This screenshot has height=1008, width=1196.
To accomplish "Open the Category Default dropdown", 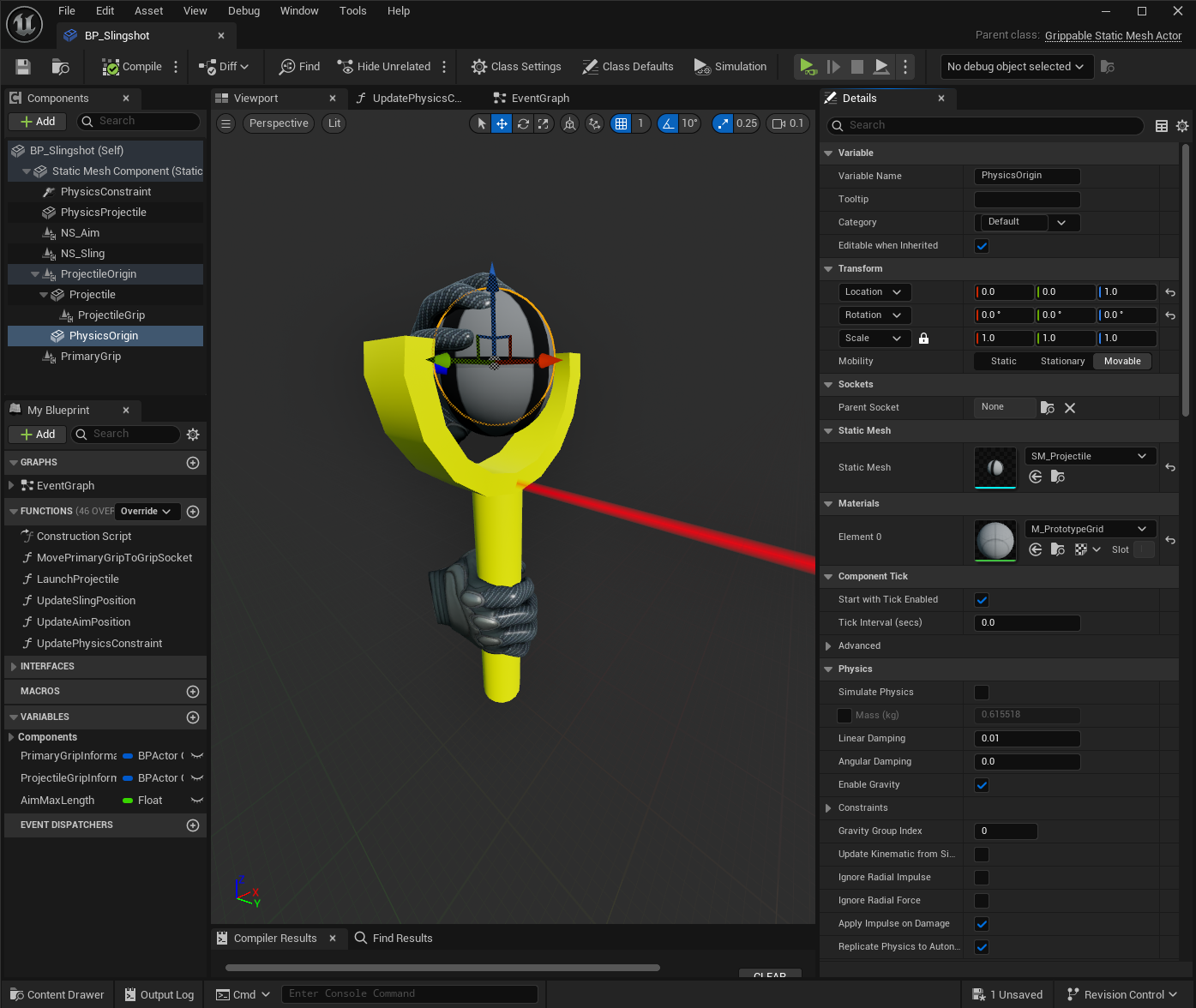I will pyautogui.click(x=1027, y=222).
